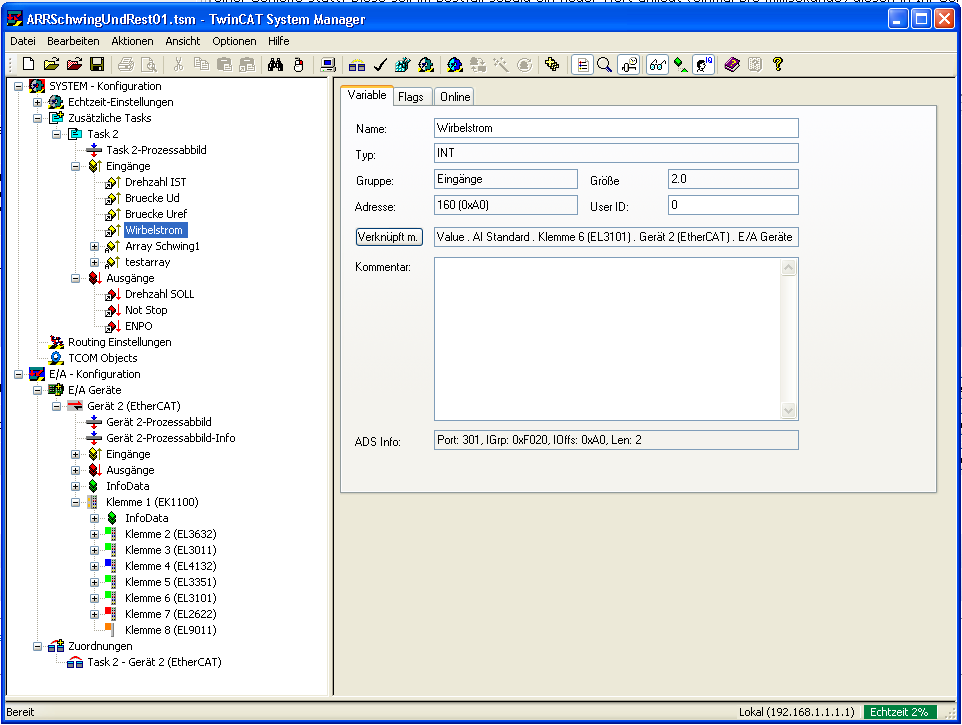Select Klemme 4 (EL4132) terminal
This screenshot has height=725, width=962.
[170, 566]
